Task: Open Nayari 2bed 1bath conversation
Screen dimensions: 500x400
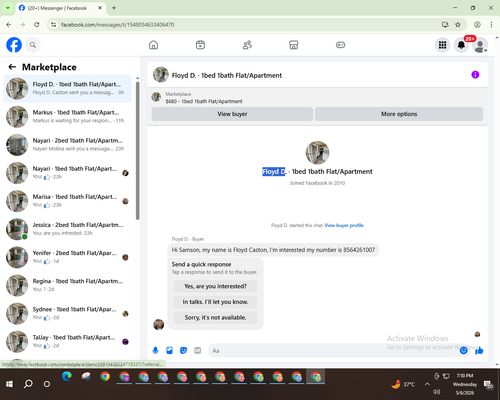Action: point(67,145)
